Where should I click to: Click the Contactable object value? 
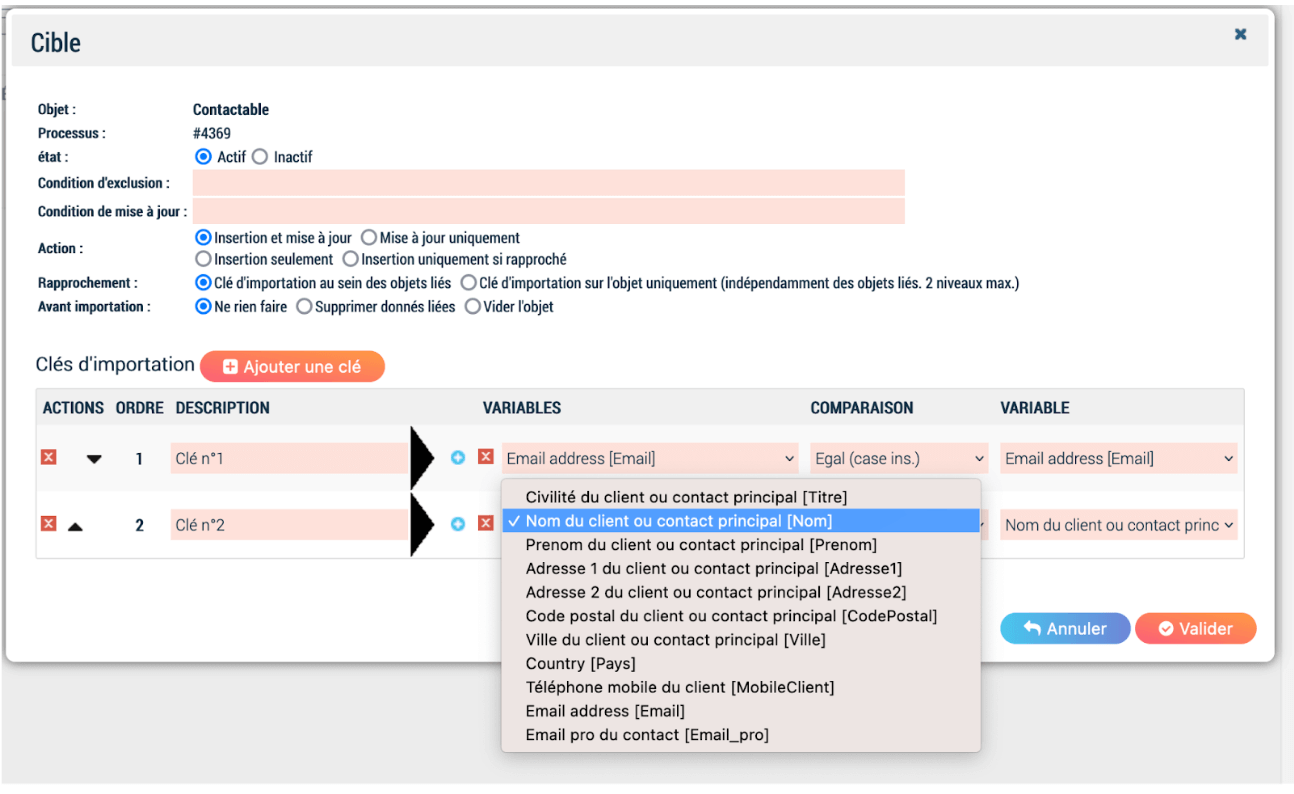[x=231, y=110]
